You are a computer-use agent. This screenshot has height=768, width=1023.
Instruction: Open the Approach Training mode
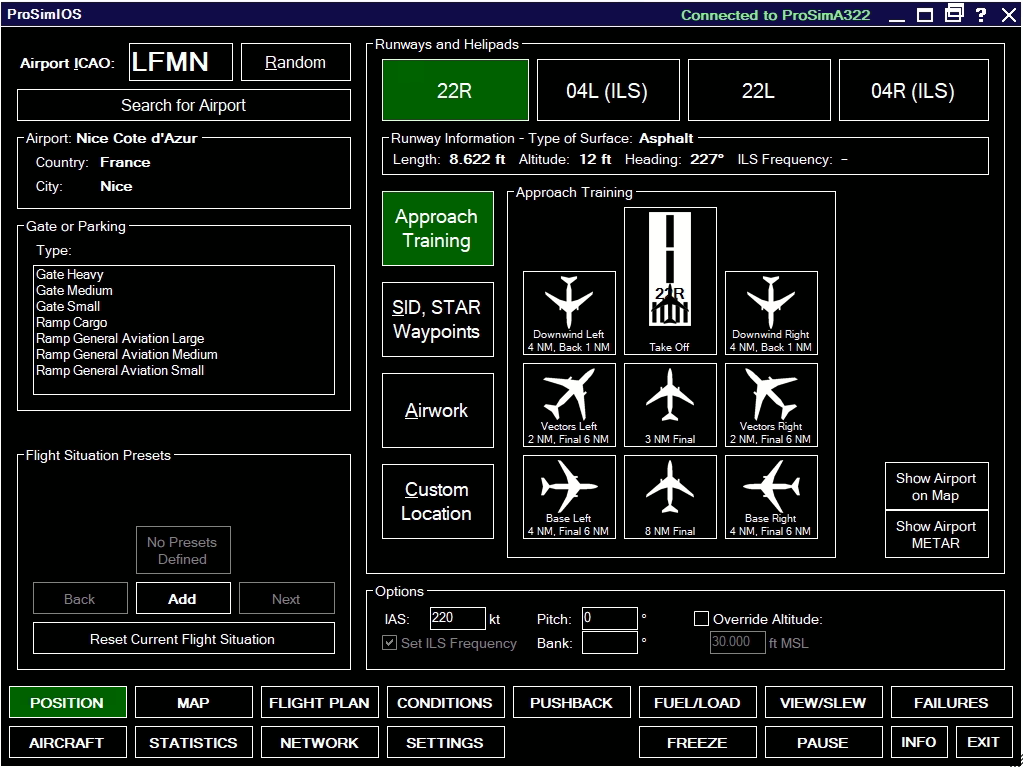(437, 228)
